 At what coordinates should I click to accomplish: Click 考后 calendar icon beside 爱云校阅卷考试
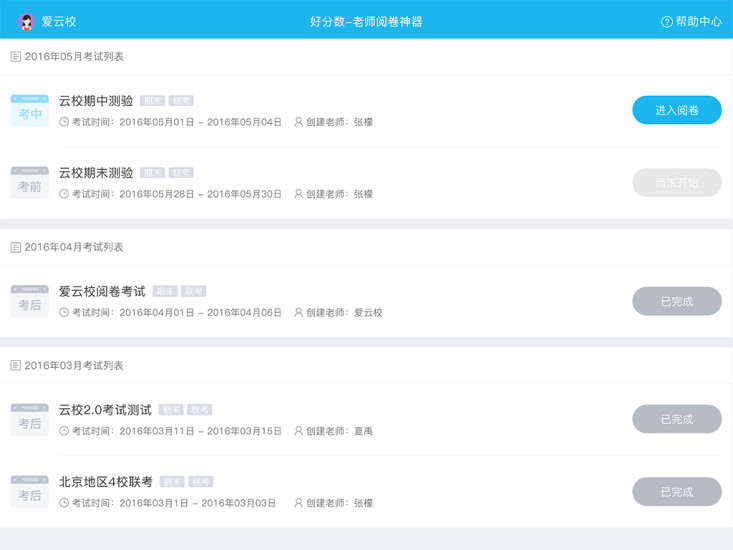[x=30, y=302]
